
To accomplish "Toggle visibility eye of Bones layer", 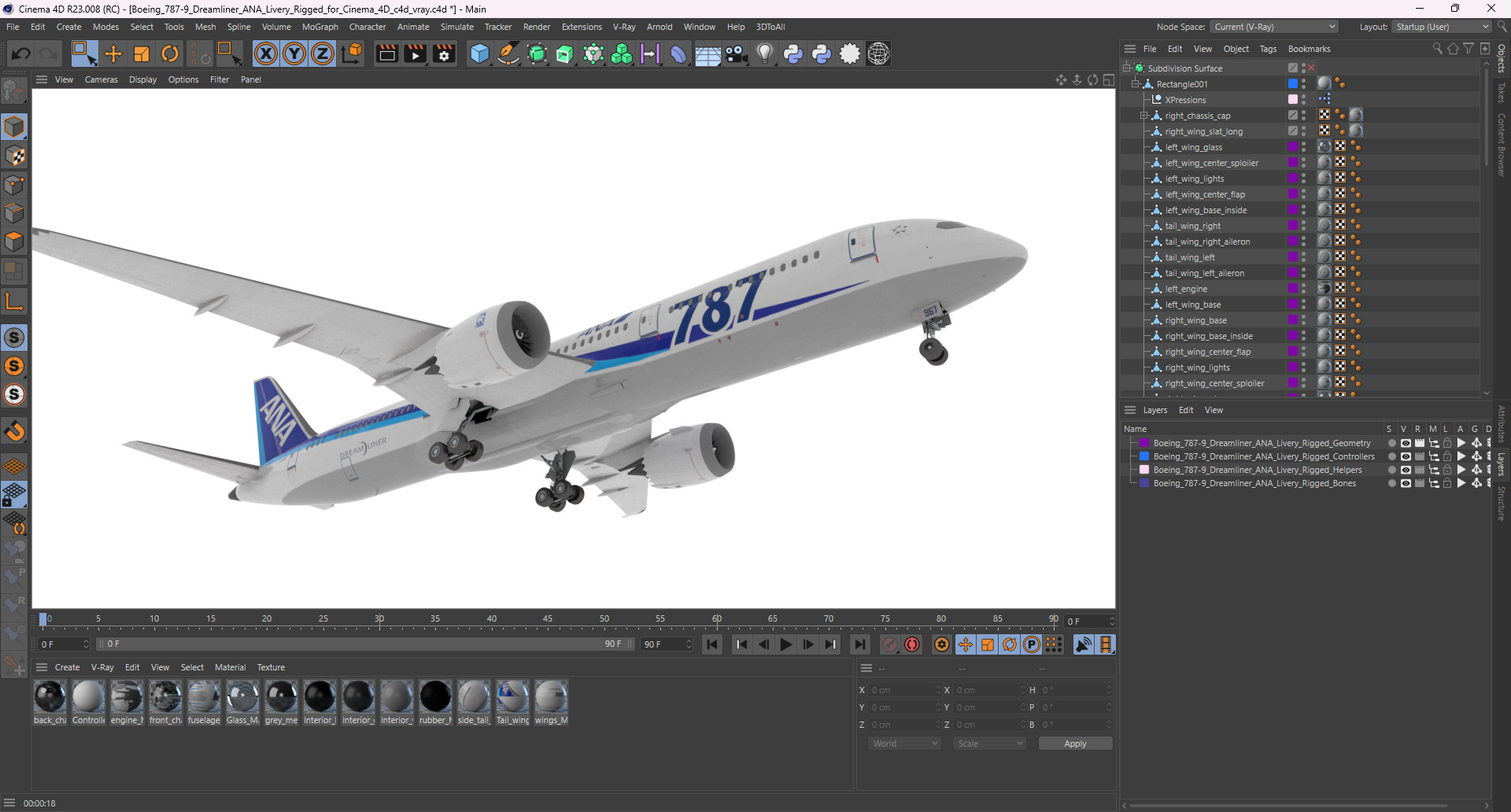I will 1406,483.
